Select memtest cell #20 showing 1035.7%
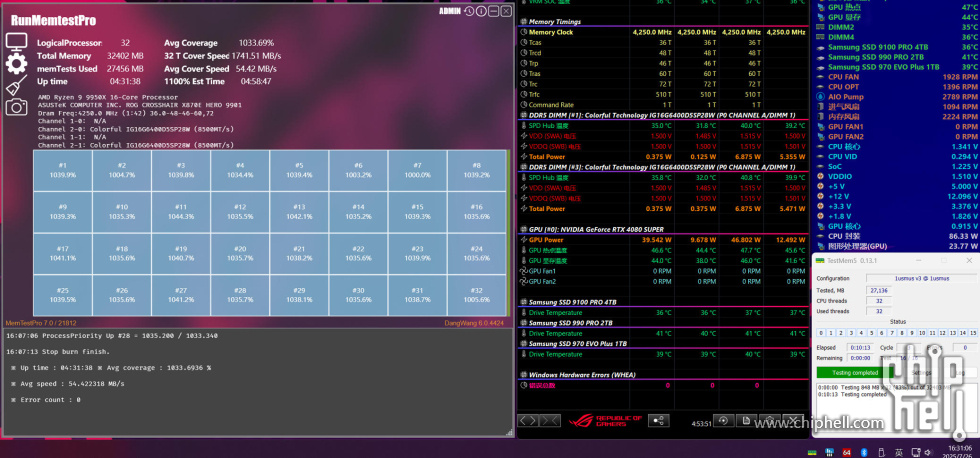Screen dimensions: 980x458 (240, 254)
